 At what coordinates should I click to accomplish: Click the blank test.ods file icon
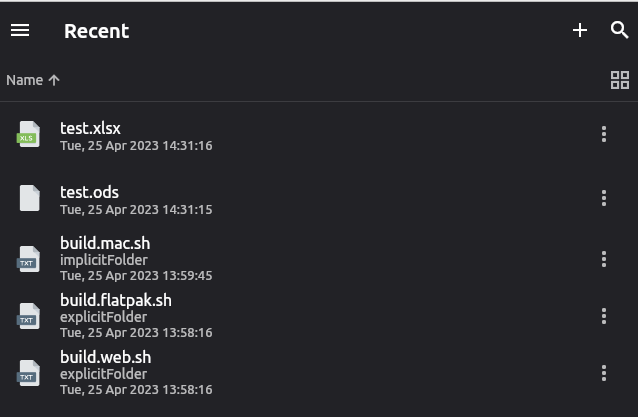point(30,198)
